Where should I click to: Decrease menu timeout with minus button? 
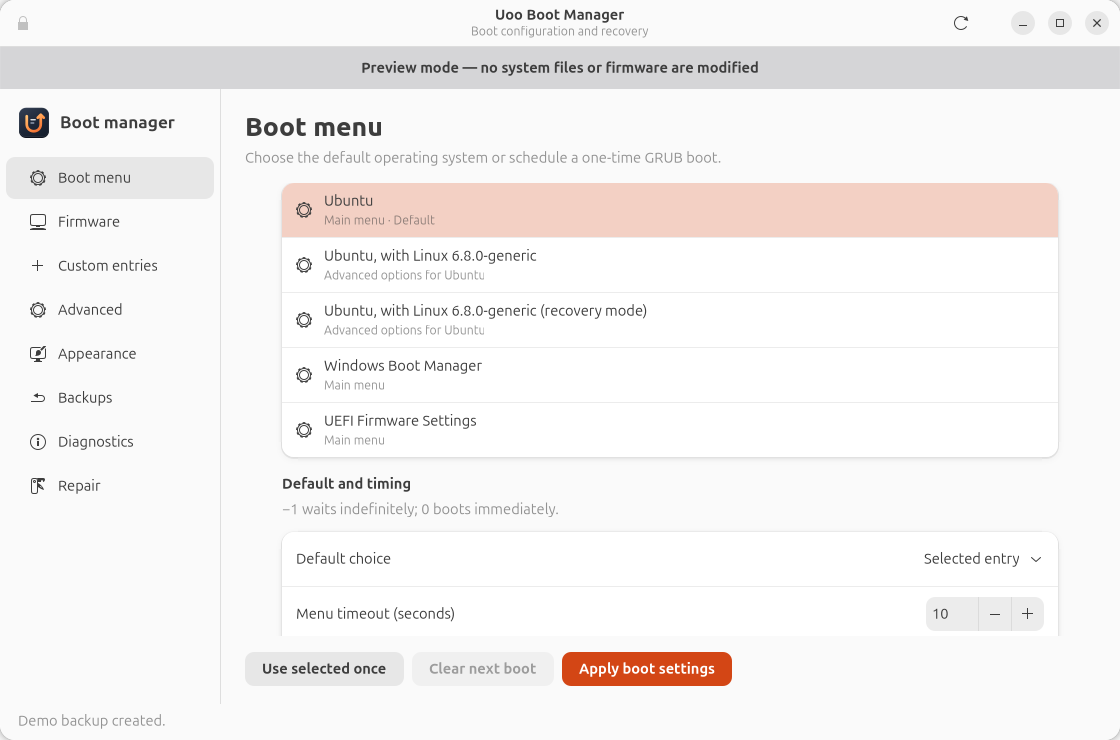(x=994, y=614)
